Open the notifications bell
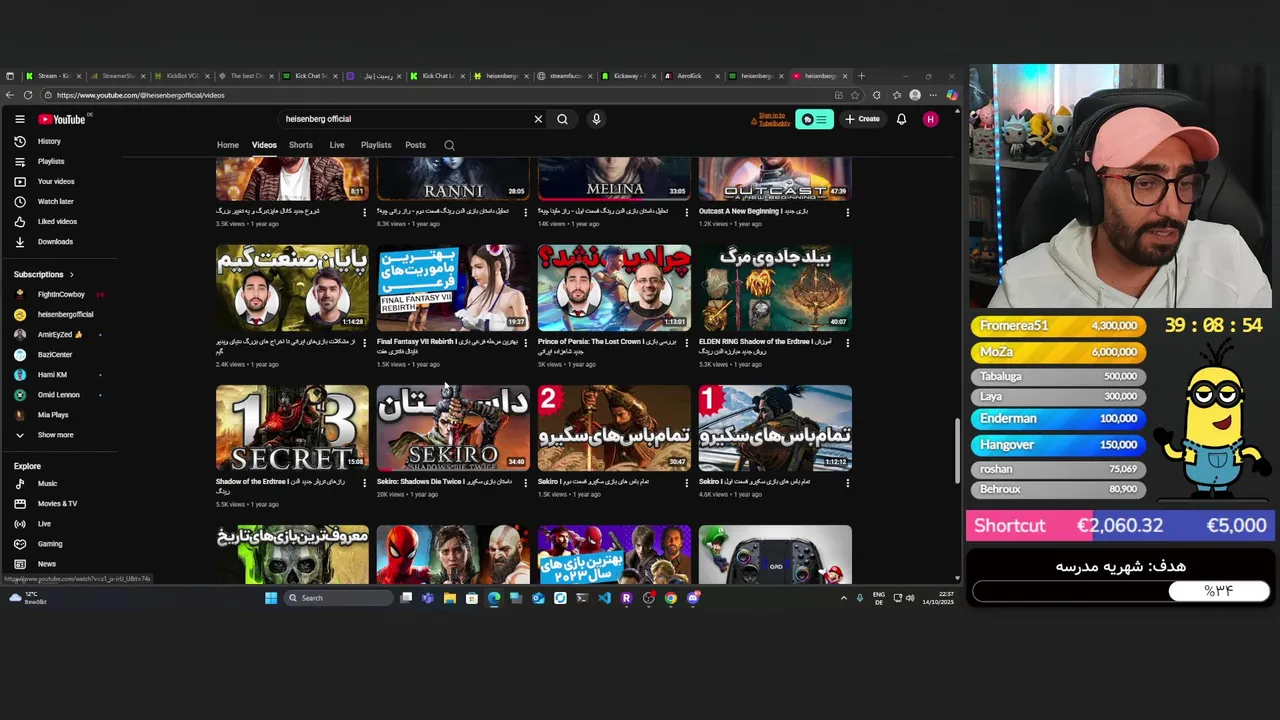This screenshot has width=1280, height=720. pyautogui.click(x=901, y=119)
